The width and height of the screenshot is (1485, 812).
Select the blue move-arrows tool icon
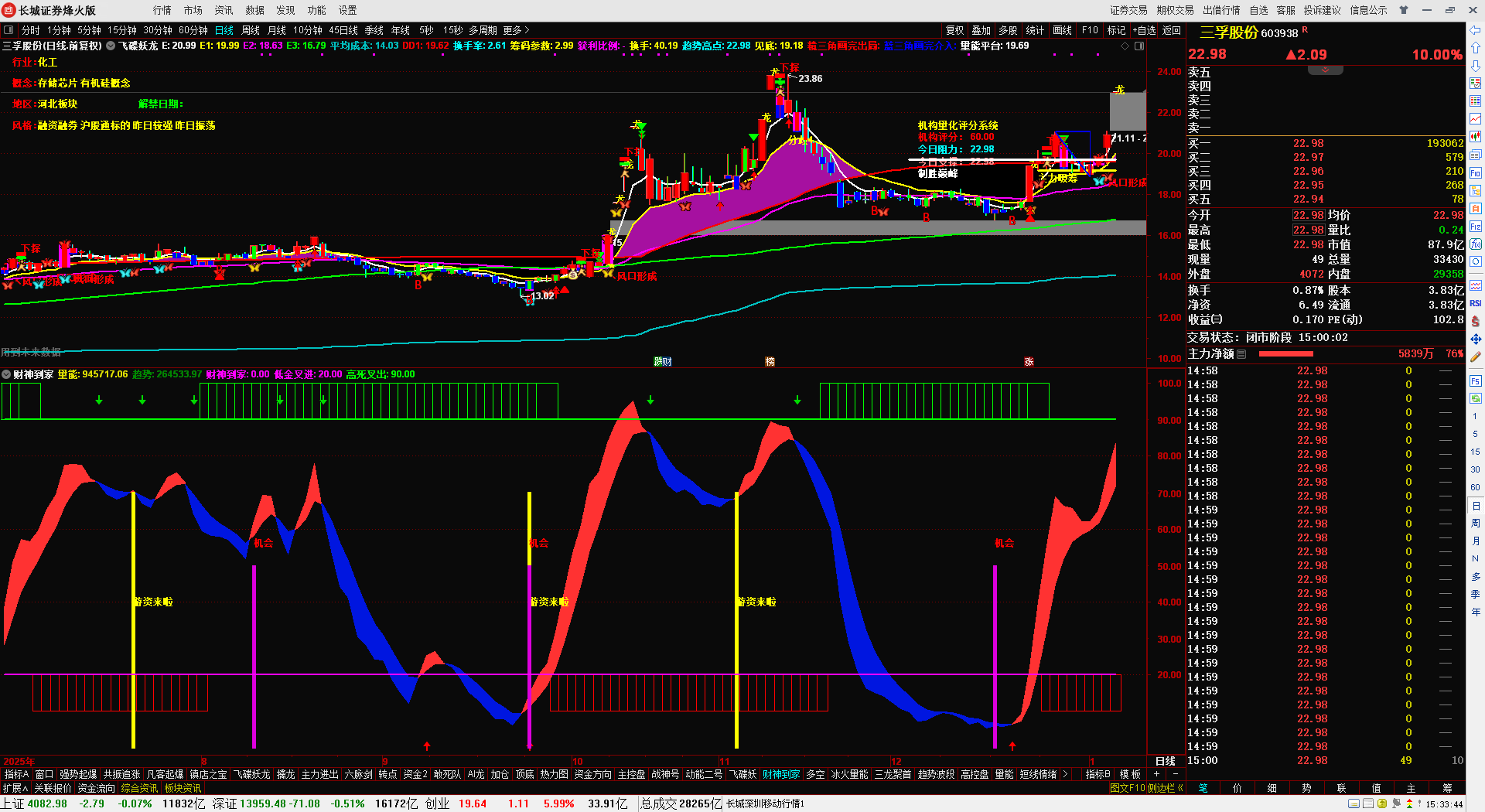[1476, 339]
